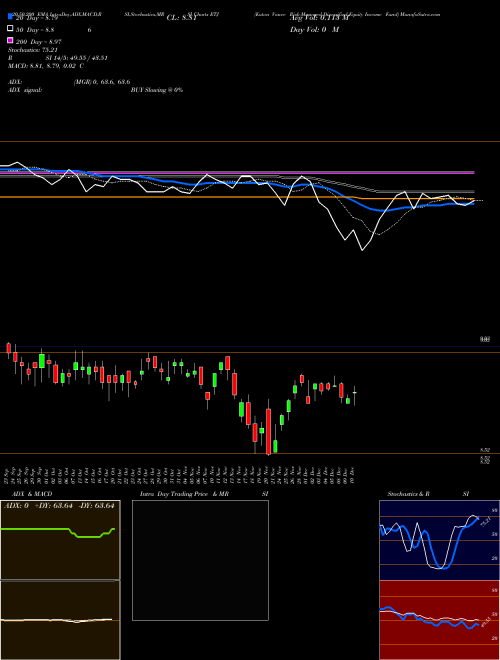The height and width of the screenshot is (660, 500).
Task: Click the 'BUY Slowing @ 0%' ADX signal text
Action: (157, 90)
